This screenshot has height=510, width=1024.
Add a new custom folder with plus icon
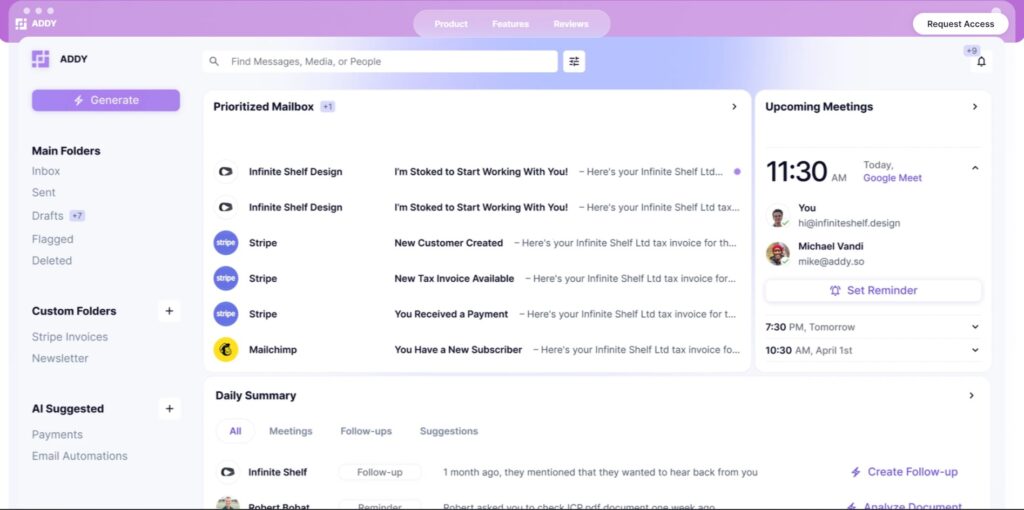[169, 311]
